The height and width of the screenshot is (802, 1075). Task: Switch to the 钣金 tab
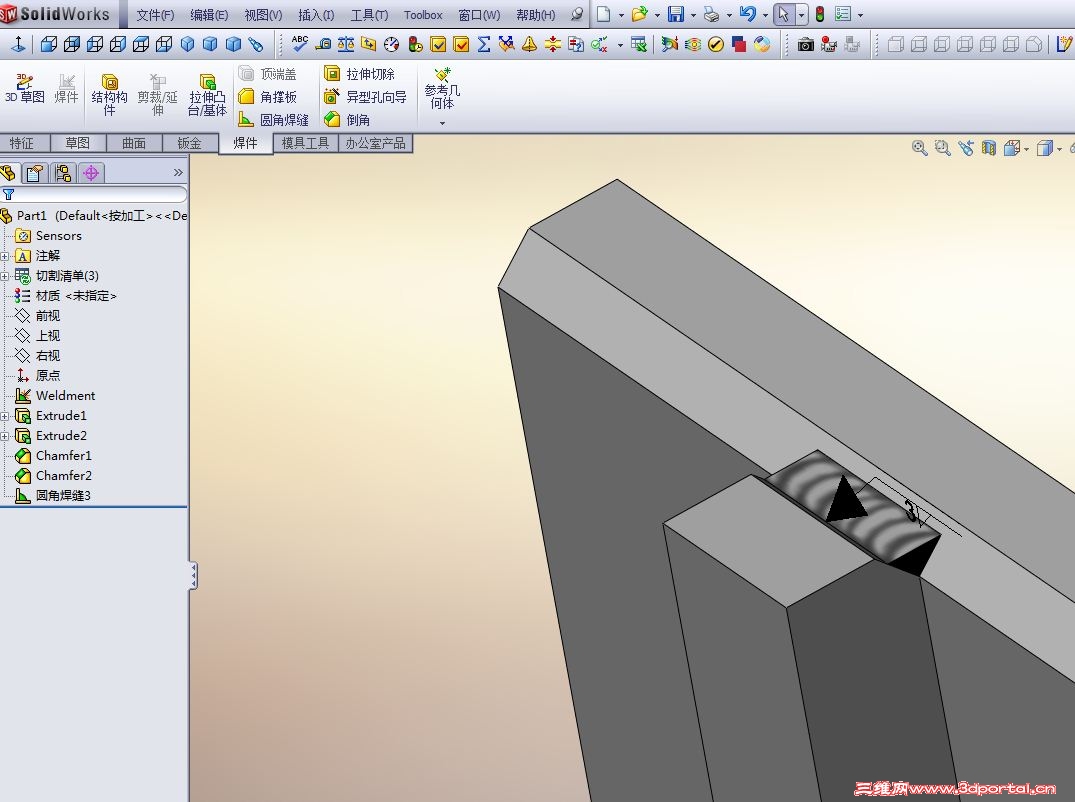[x=189, y=143]
